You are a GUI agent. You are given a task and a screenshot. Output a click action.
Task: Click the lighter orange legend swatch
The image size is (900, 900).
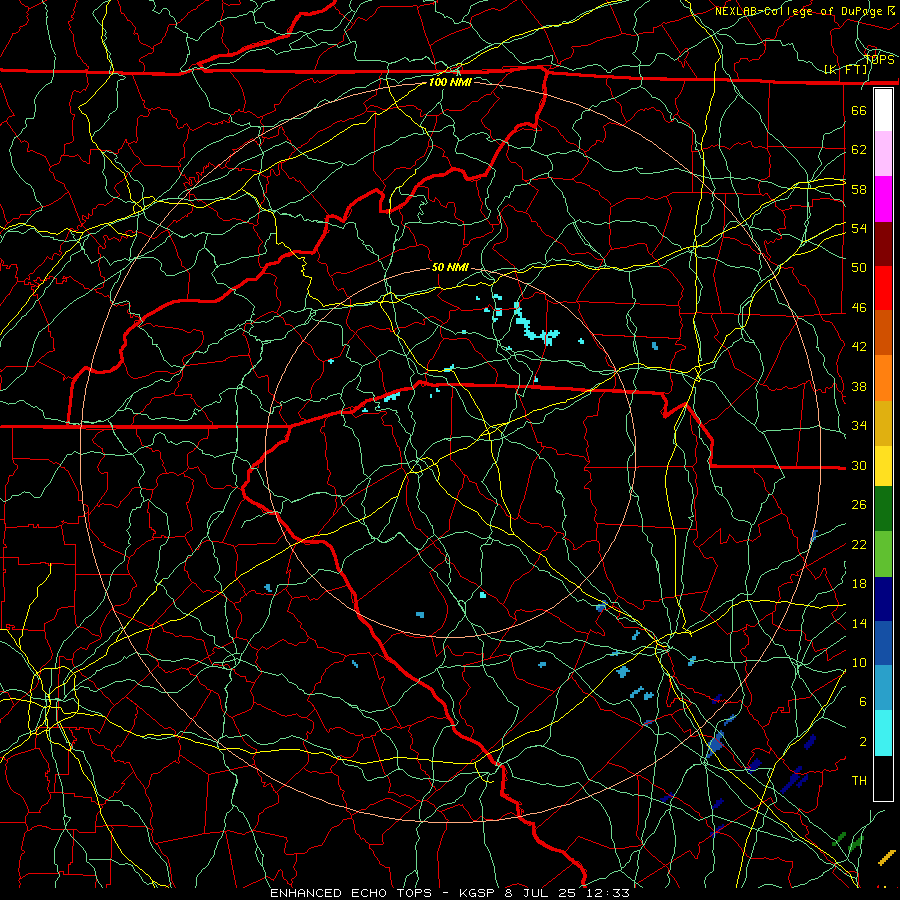coord(883,378)
